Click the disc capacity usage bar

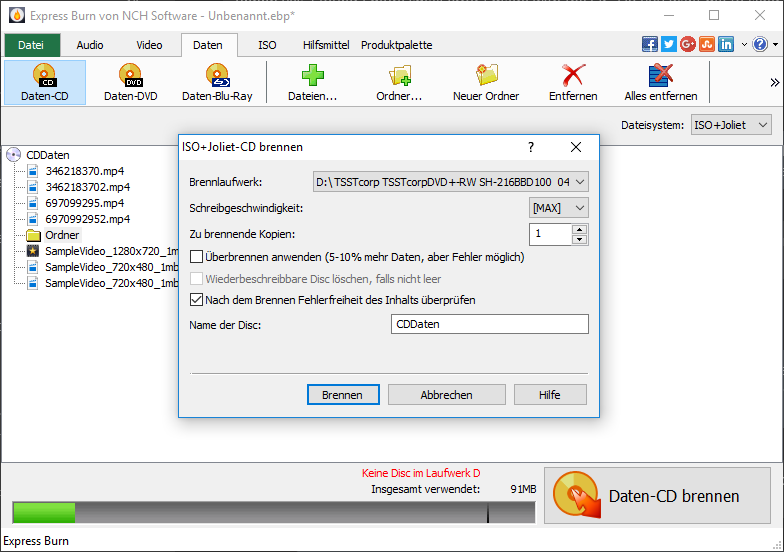pyautogui.click(x=274, y=512)
